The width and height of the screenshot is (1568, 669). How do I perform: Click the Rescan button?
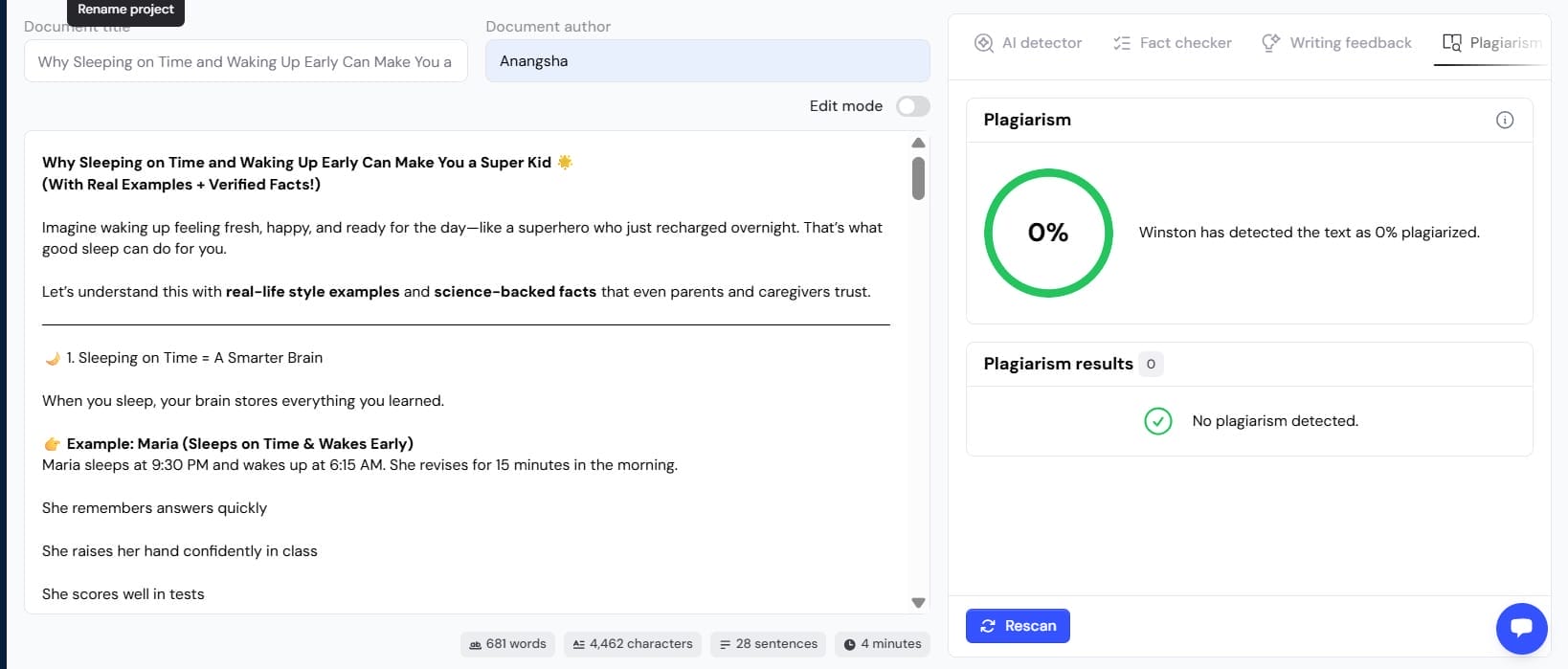click(1018, 626)
